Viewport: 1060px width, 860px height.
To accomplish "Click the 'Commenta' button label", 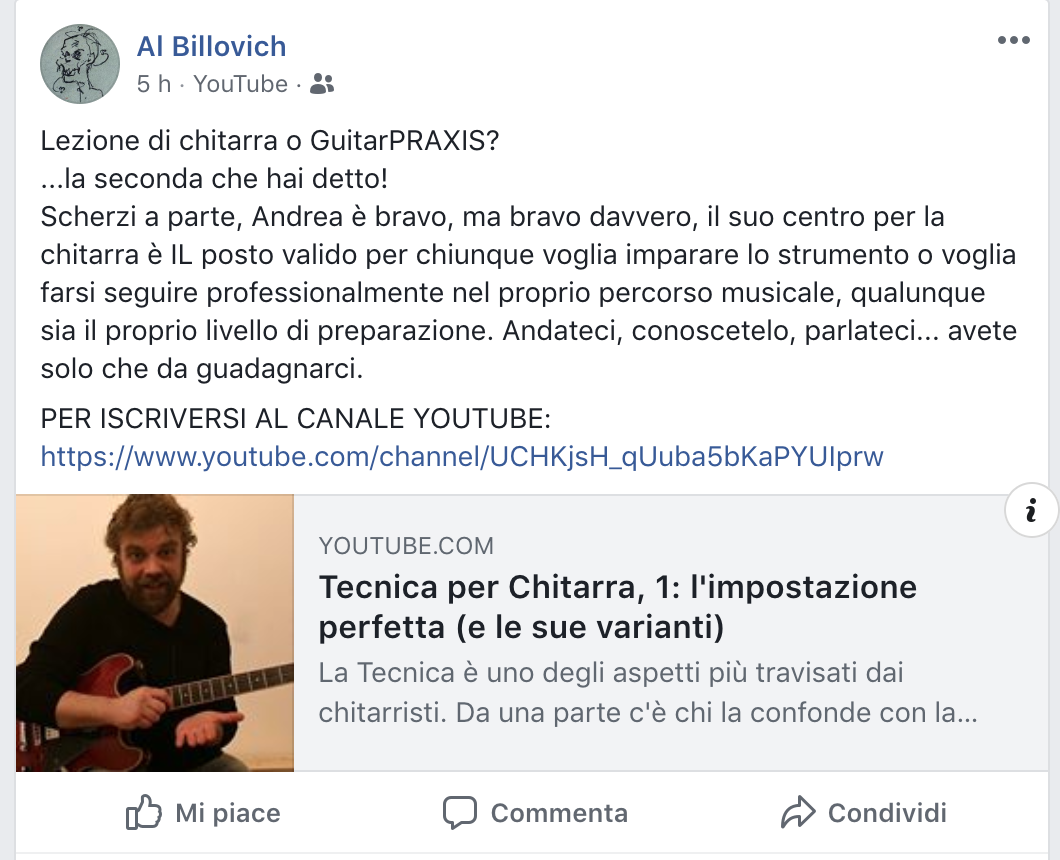I will 559,813.
